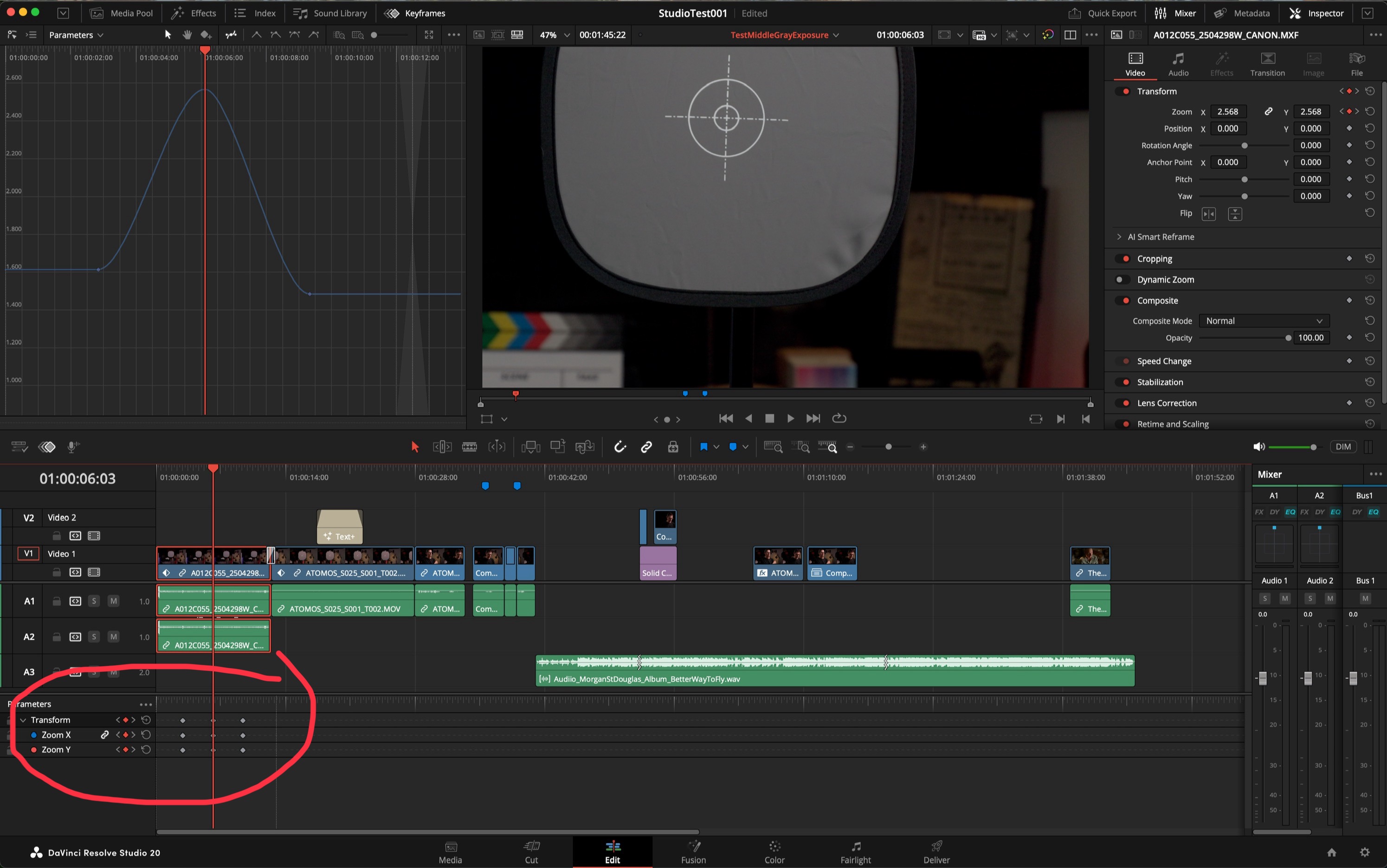This screenshot has height=868, width=1387.
Task: Select the Text+ clip on Video 2
Action: pyautogui.click(x=340, y=527)
